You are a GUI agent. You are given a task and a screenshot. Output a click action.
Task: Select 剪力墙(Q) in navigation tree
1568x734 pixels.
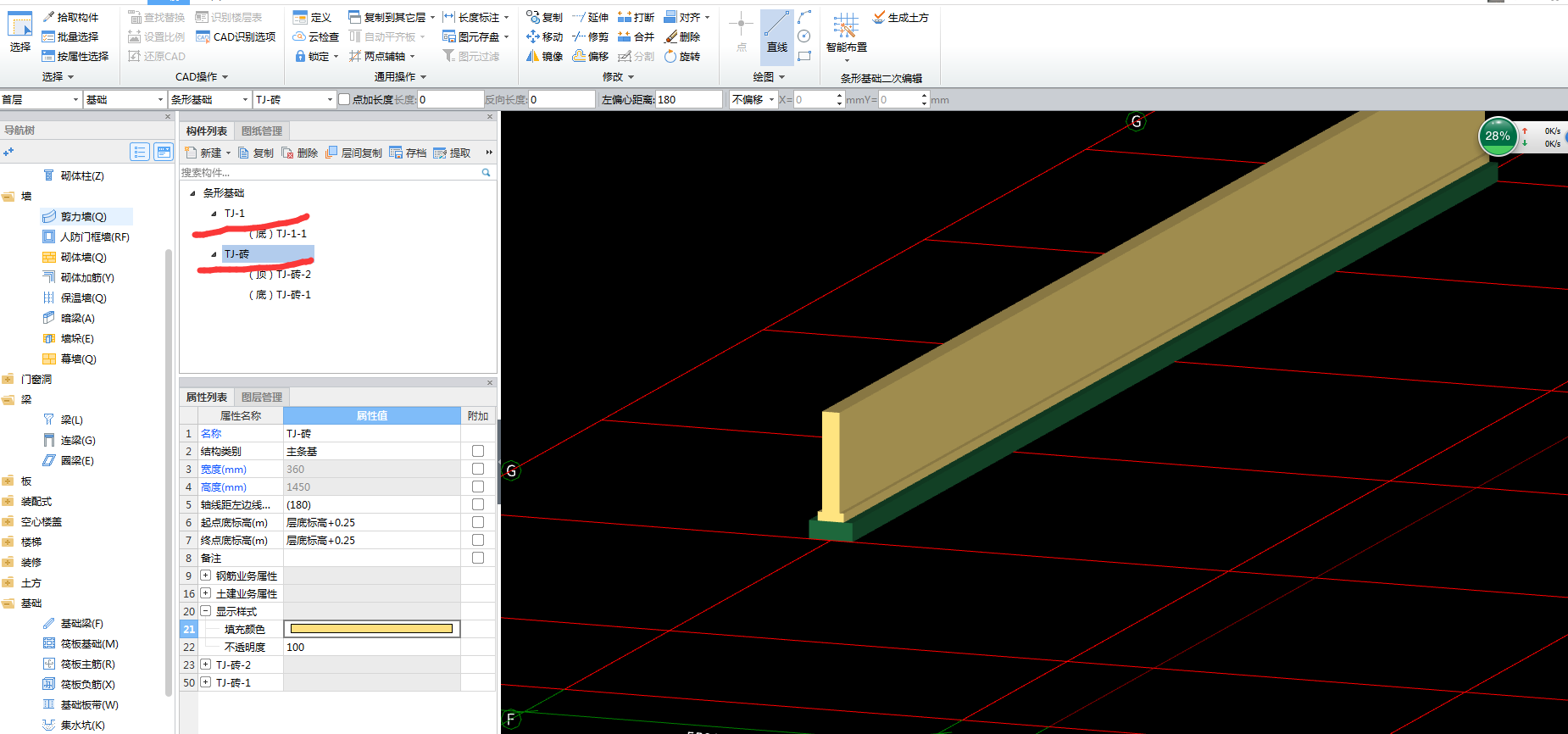tap(83, 216)
